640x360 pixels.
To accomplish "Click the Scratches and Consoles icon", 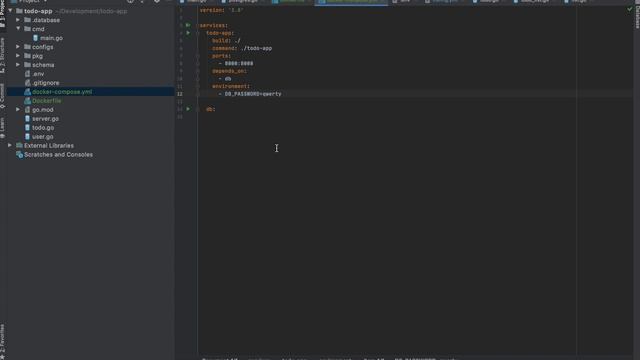I will click(19, 155).
